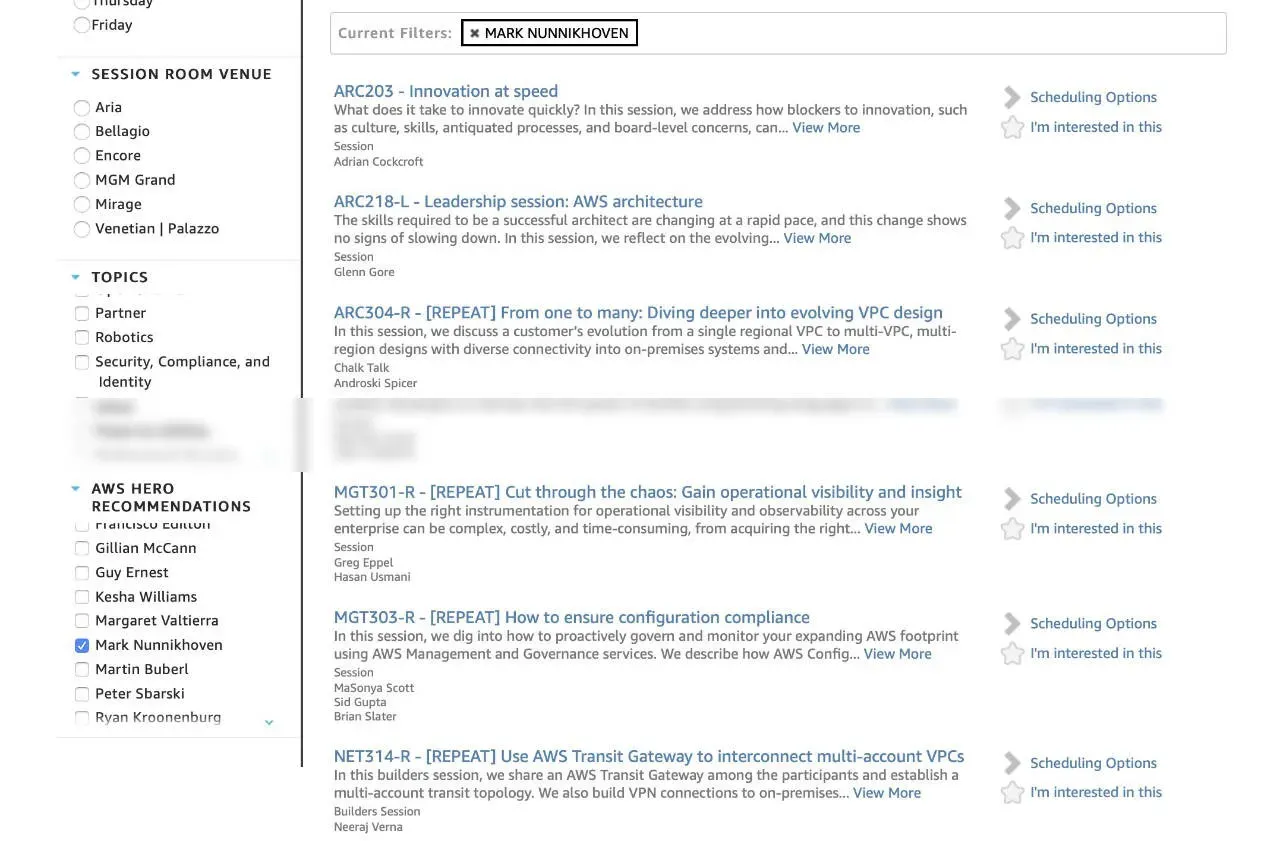Select the Bellagio venue radio button
Screen dimensions: 1280x844
81,131
